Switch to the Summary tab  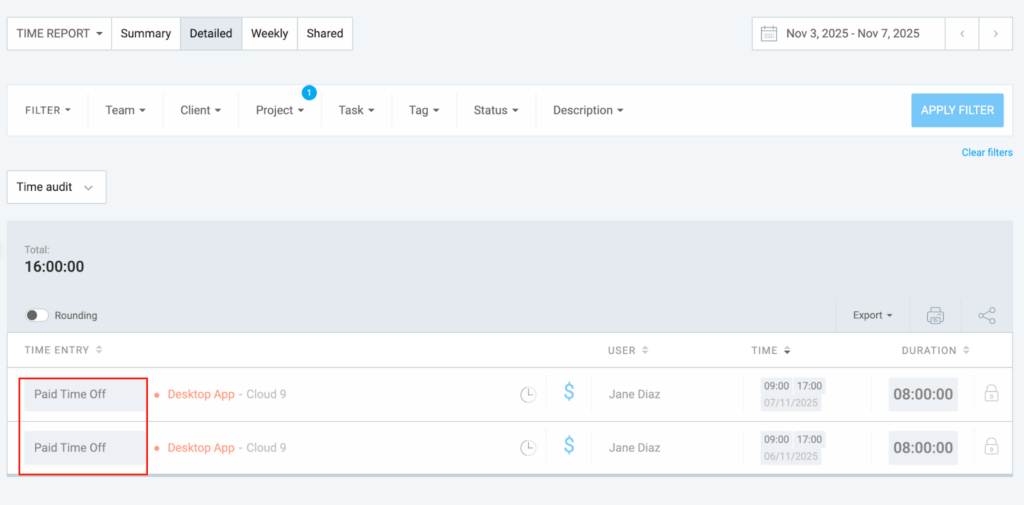point(146,33)
